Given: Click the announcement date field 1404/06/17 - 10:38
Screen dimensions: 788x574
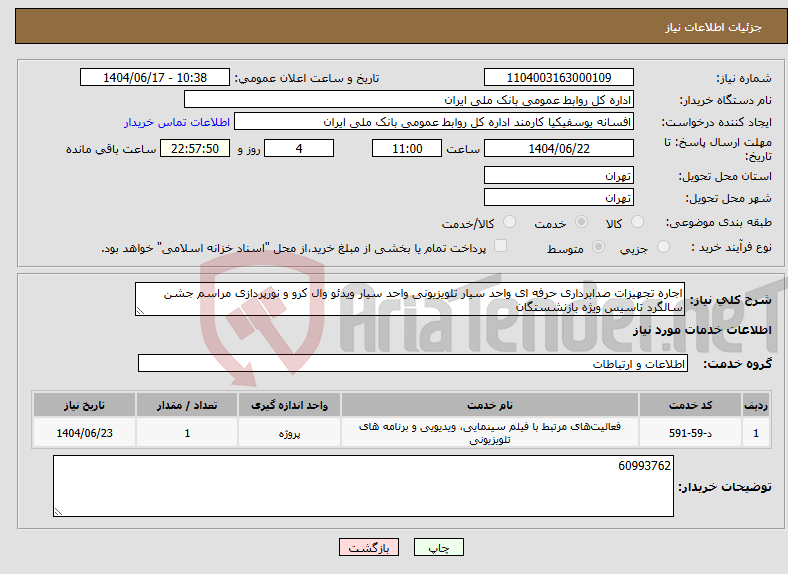Looking at the screenshot, I should (x=155, y=77).
